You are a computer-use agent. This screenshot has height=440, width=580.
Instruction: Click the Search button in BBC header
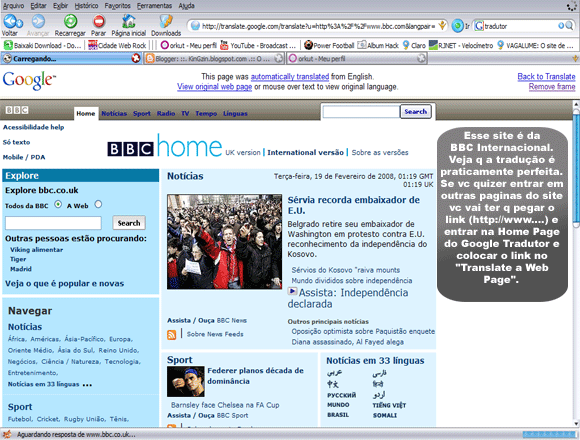pos(416,111)
